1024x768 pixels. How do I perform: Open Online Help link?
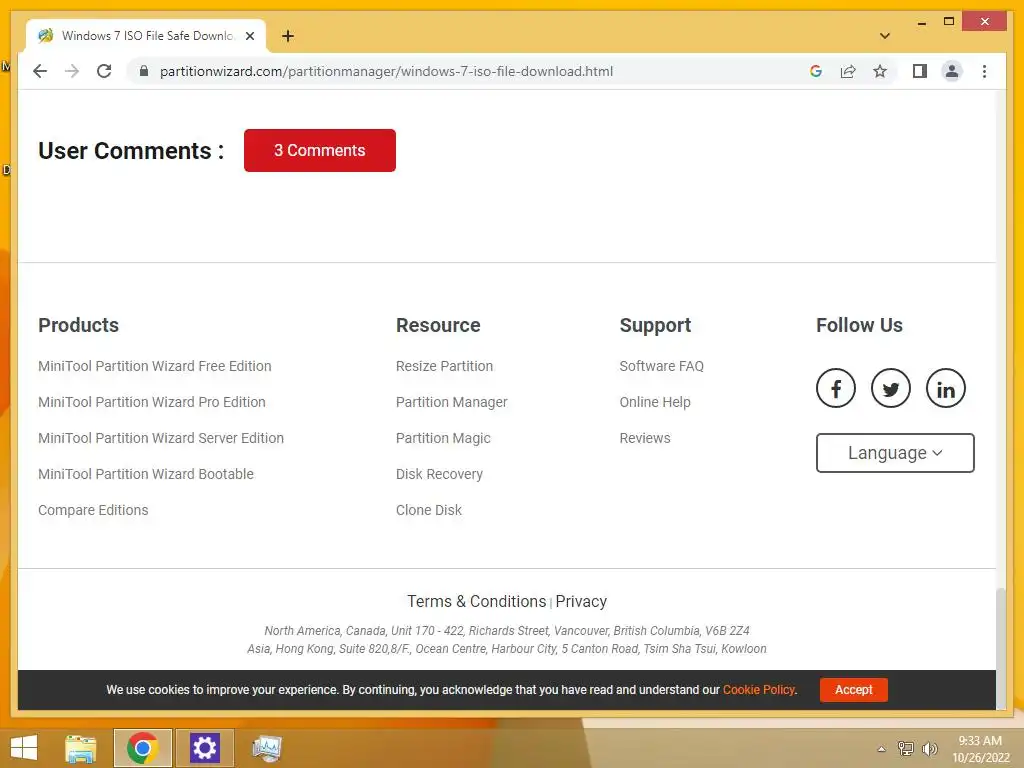(654, 402)
